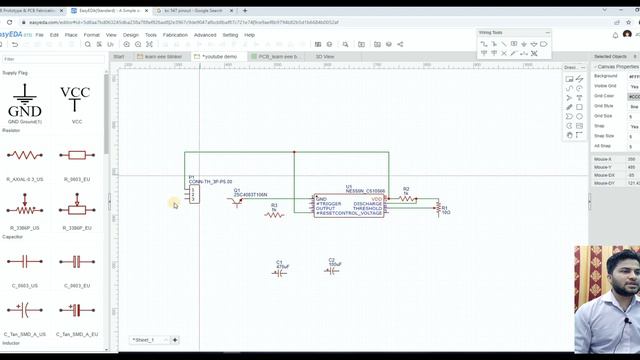Pick the C_Tan_SMD_A_EU capacitor symbol

click(77, 310)
